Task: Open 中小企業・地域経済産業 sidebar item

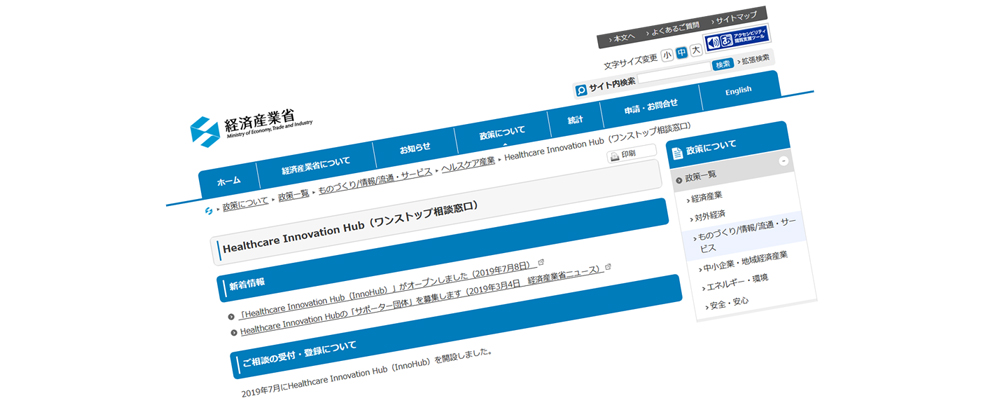Action: (745, 263)
